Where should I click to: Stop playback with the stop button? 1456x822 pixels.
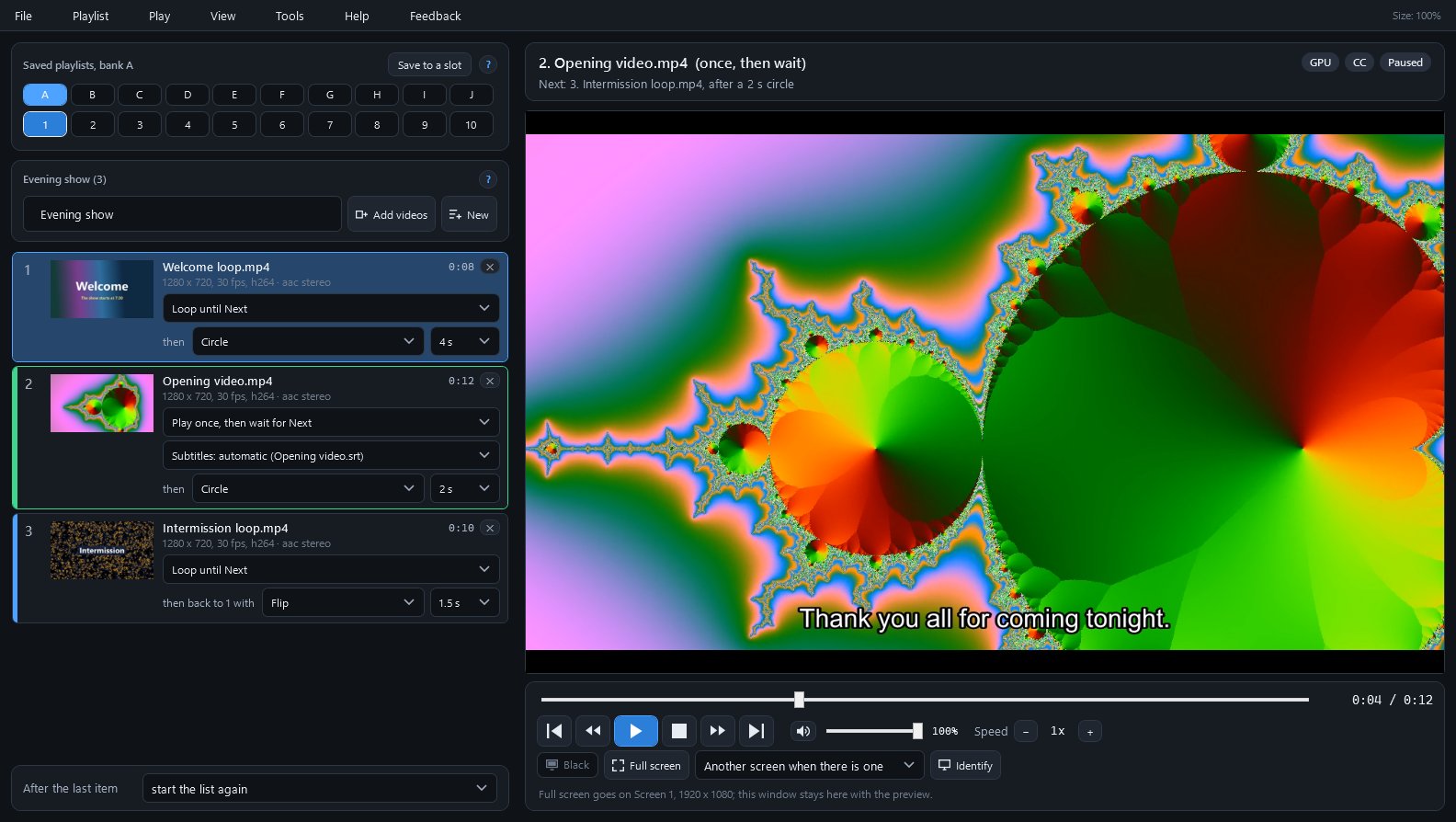click(x=679, y=731)
